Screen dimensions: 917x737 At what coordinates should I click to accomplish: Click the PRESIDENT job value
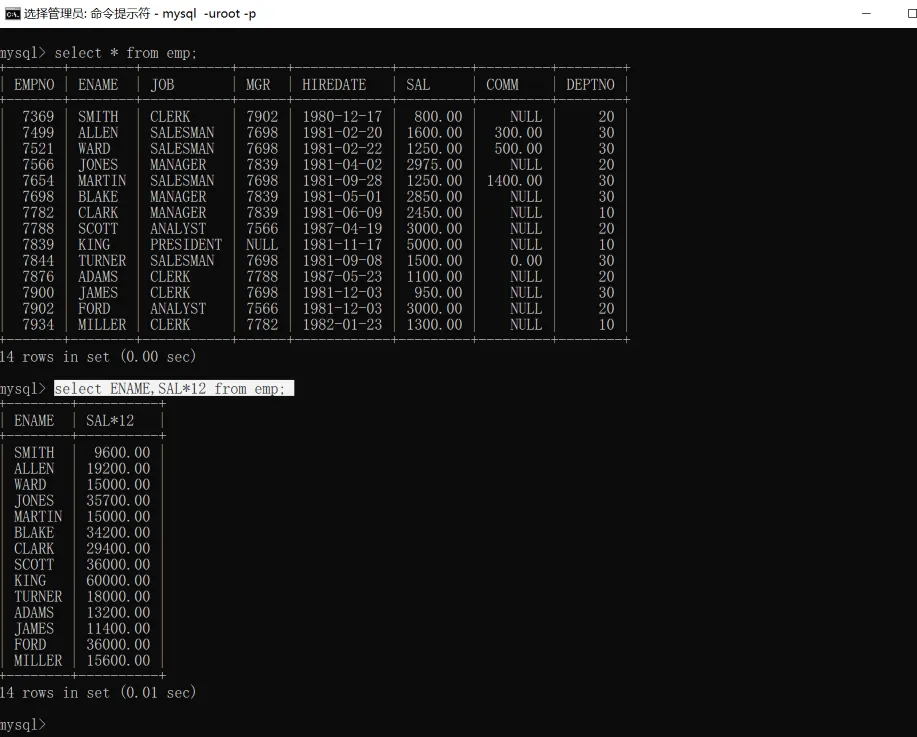[186, 245]
